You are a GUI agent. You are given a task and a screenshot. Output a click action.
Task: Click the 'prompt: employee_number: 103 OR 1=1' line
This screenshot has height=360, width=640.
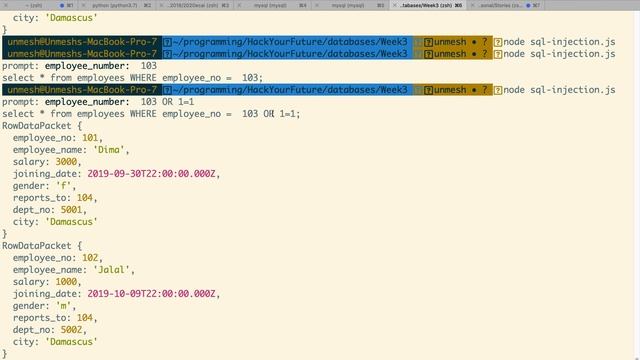98,102
